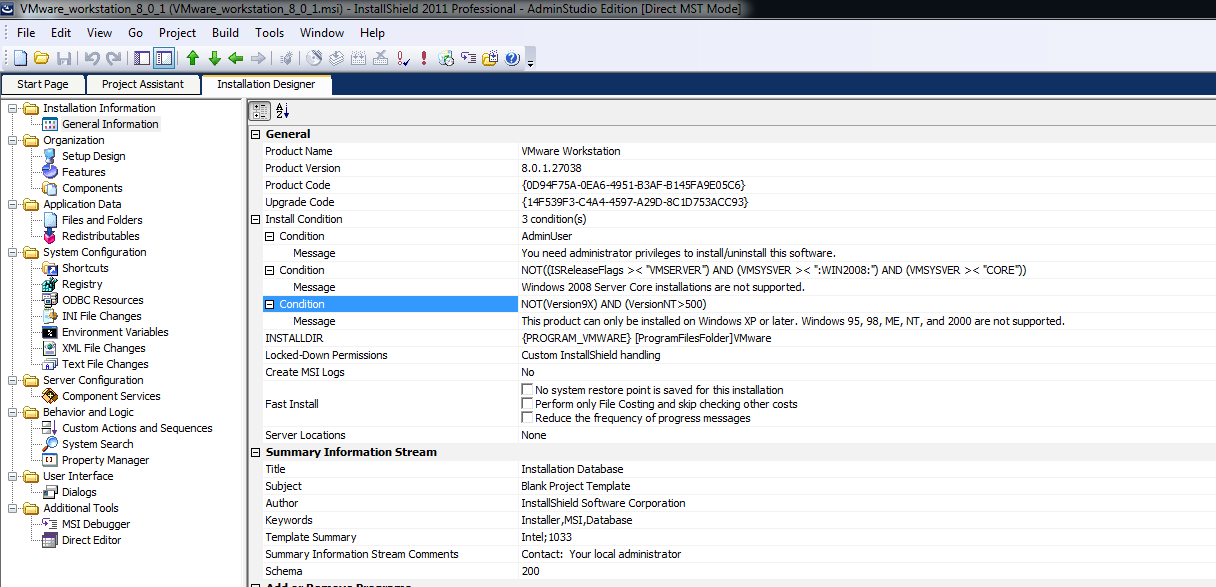Click the Product Version value 8.0.1.27038
1216x587 pixels.
tap(551, 168)
